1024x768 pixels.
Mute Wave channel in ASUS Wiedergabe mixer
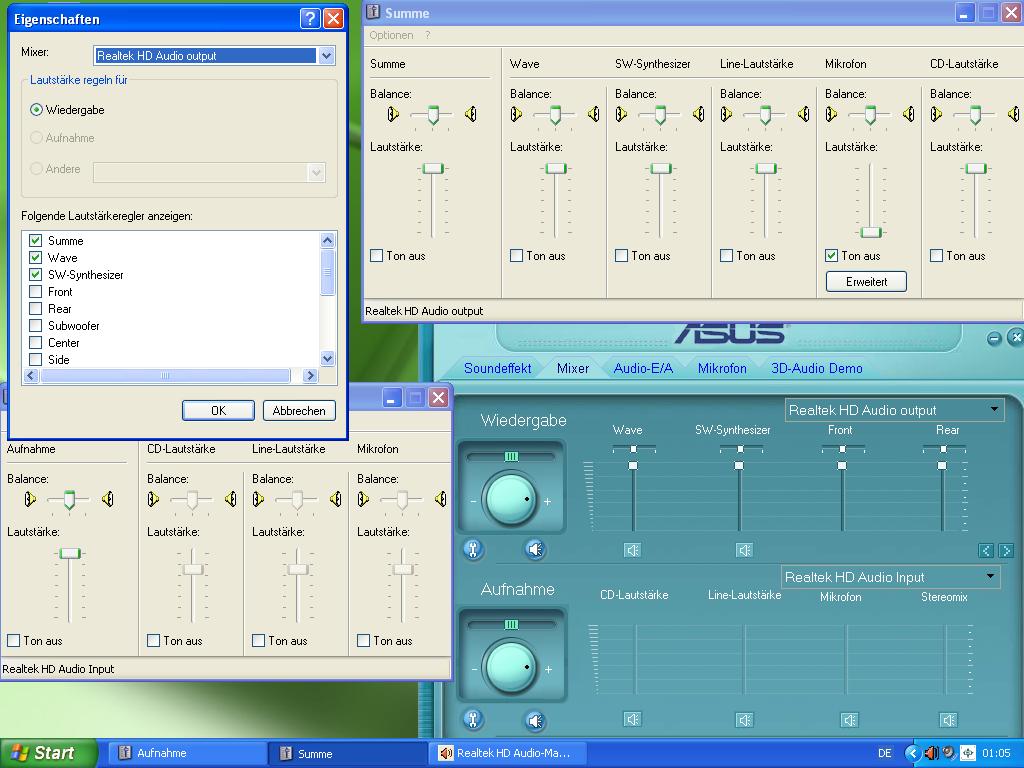coord(632,550)
